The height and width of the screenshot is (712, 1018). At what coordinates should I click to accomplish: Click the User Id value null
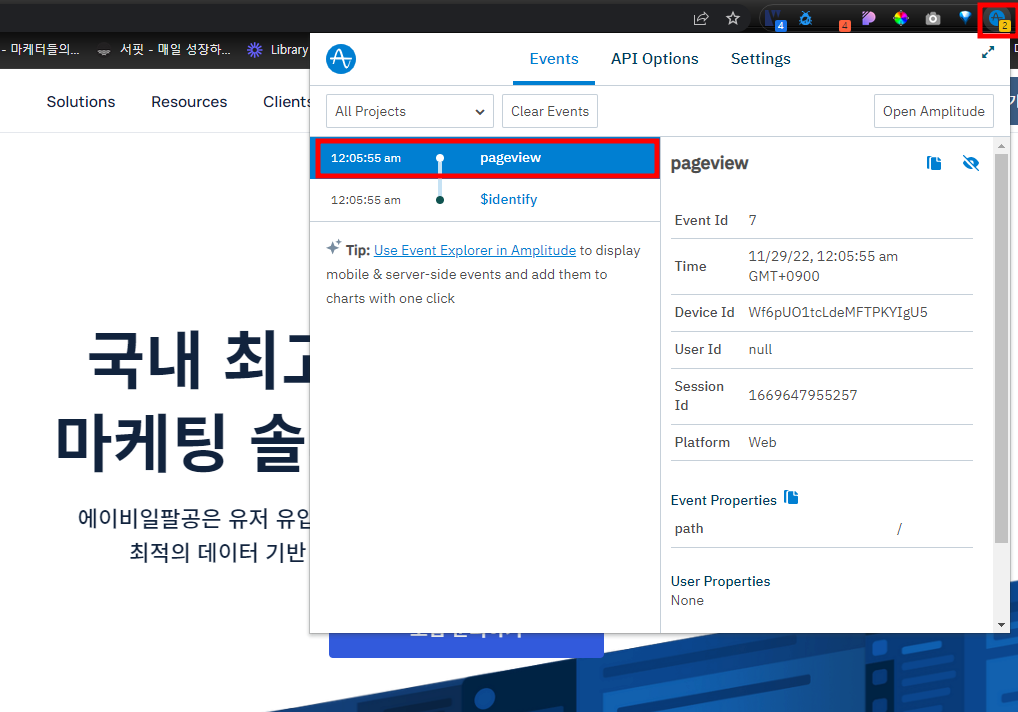pos(760,349)
